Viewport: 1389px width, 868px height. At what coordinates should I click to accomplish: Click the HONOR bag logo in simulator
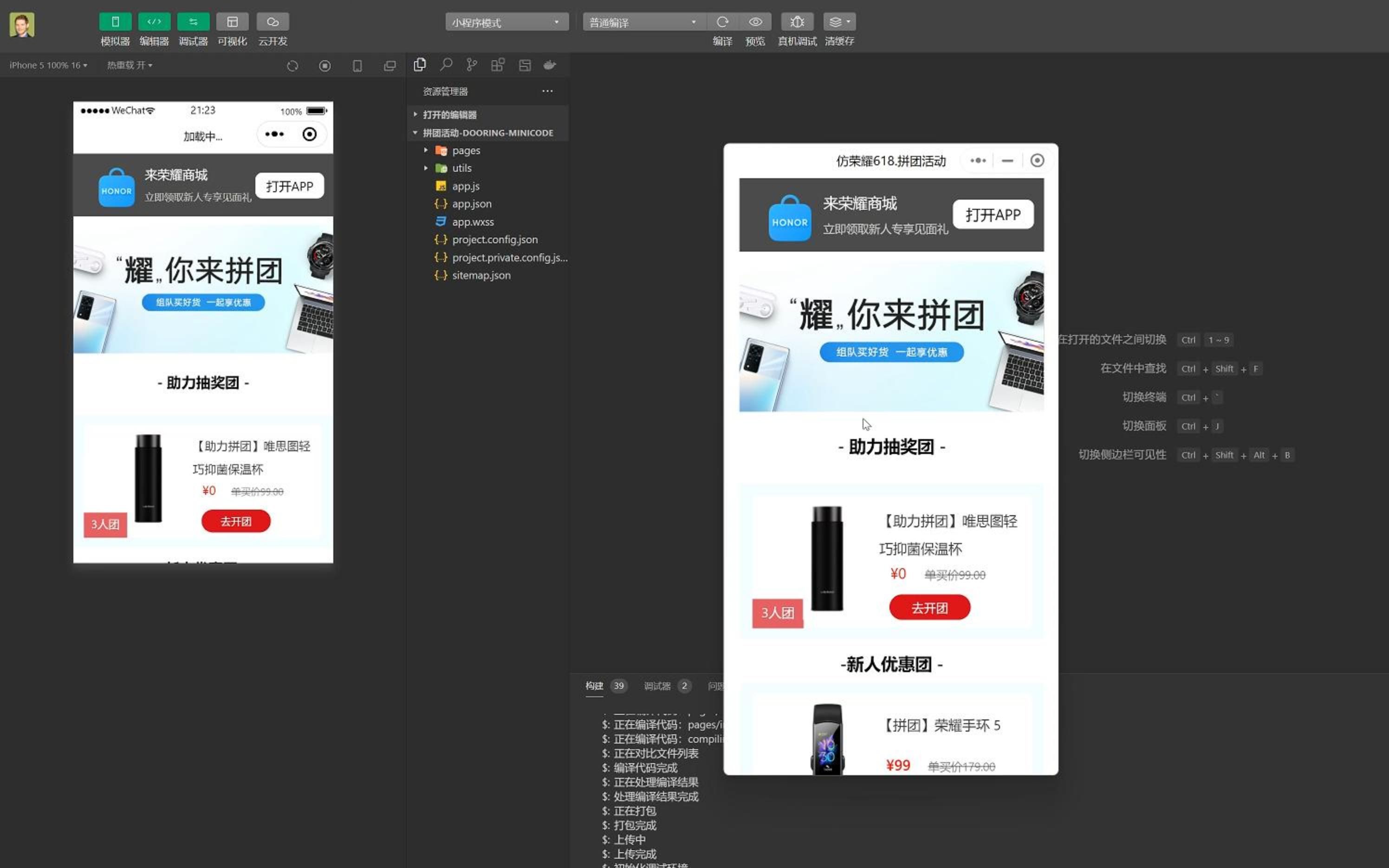[117, 187]
